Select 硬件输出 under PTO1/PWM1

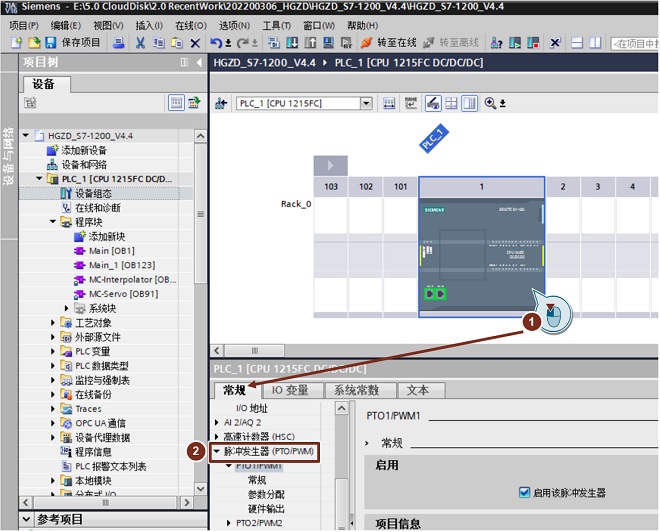[x=266, y=509]
